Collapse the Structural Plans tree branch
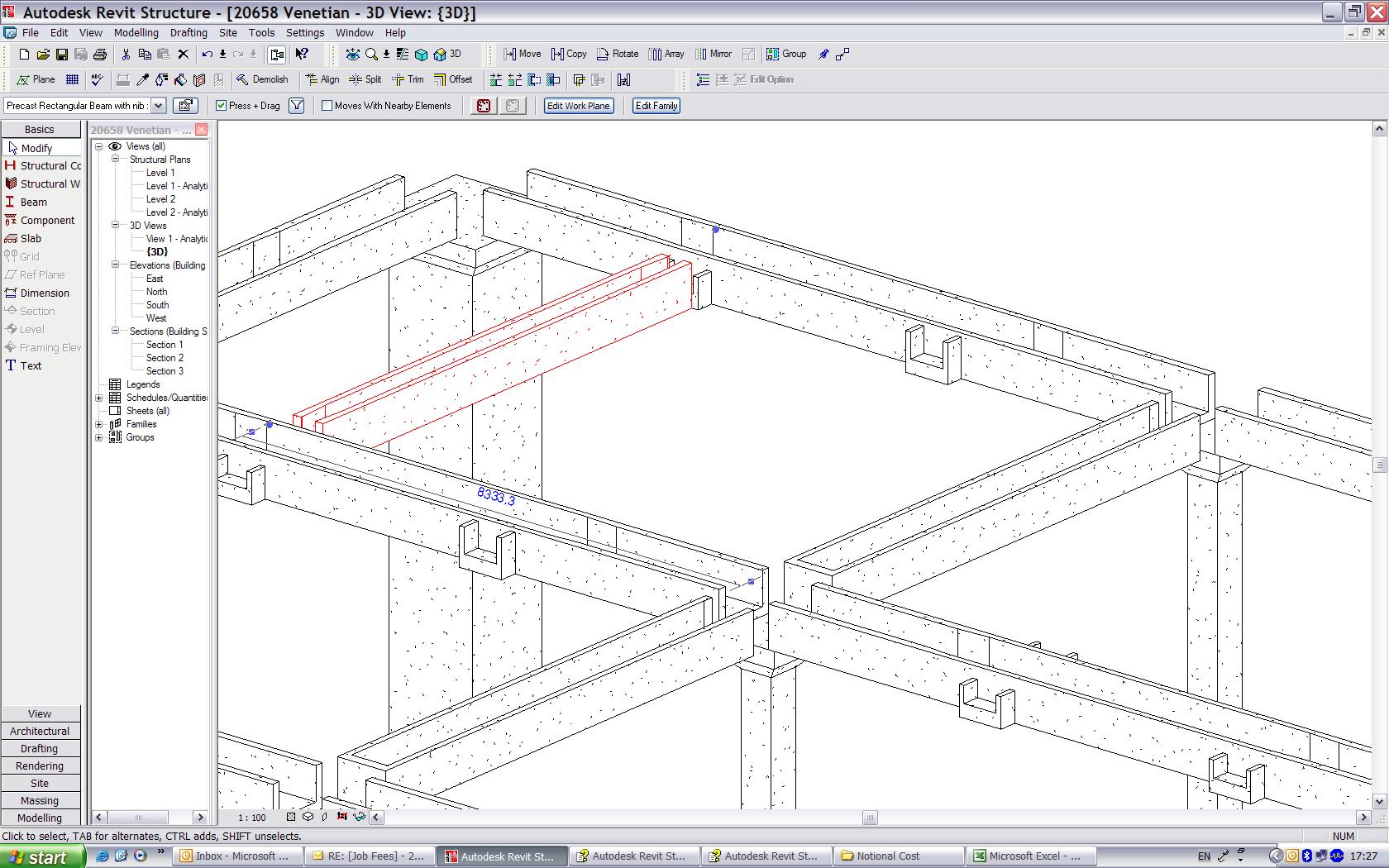1389x868 pixels. [x=115, y=159]
